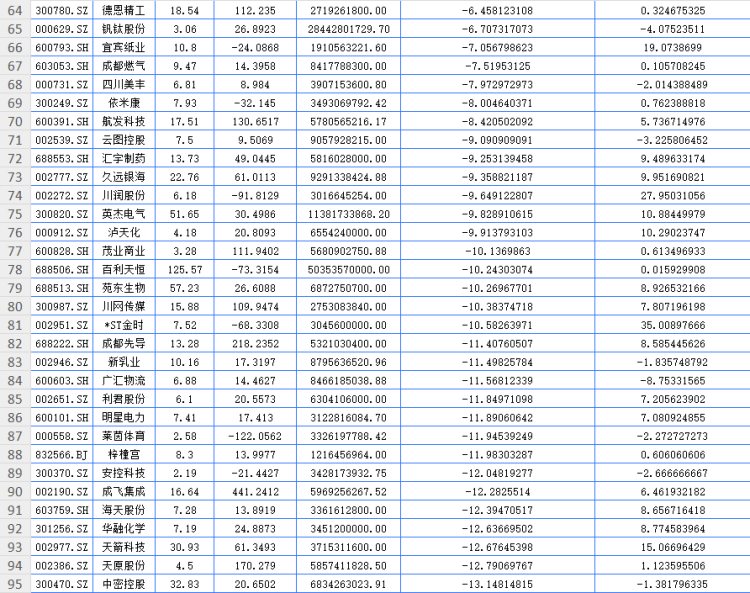
Task: Click price value 125.57
Action: point(185,270)
